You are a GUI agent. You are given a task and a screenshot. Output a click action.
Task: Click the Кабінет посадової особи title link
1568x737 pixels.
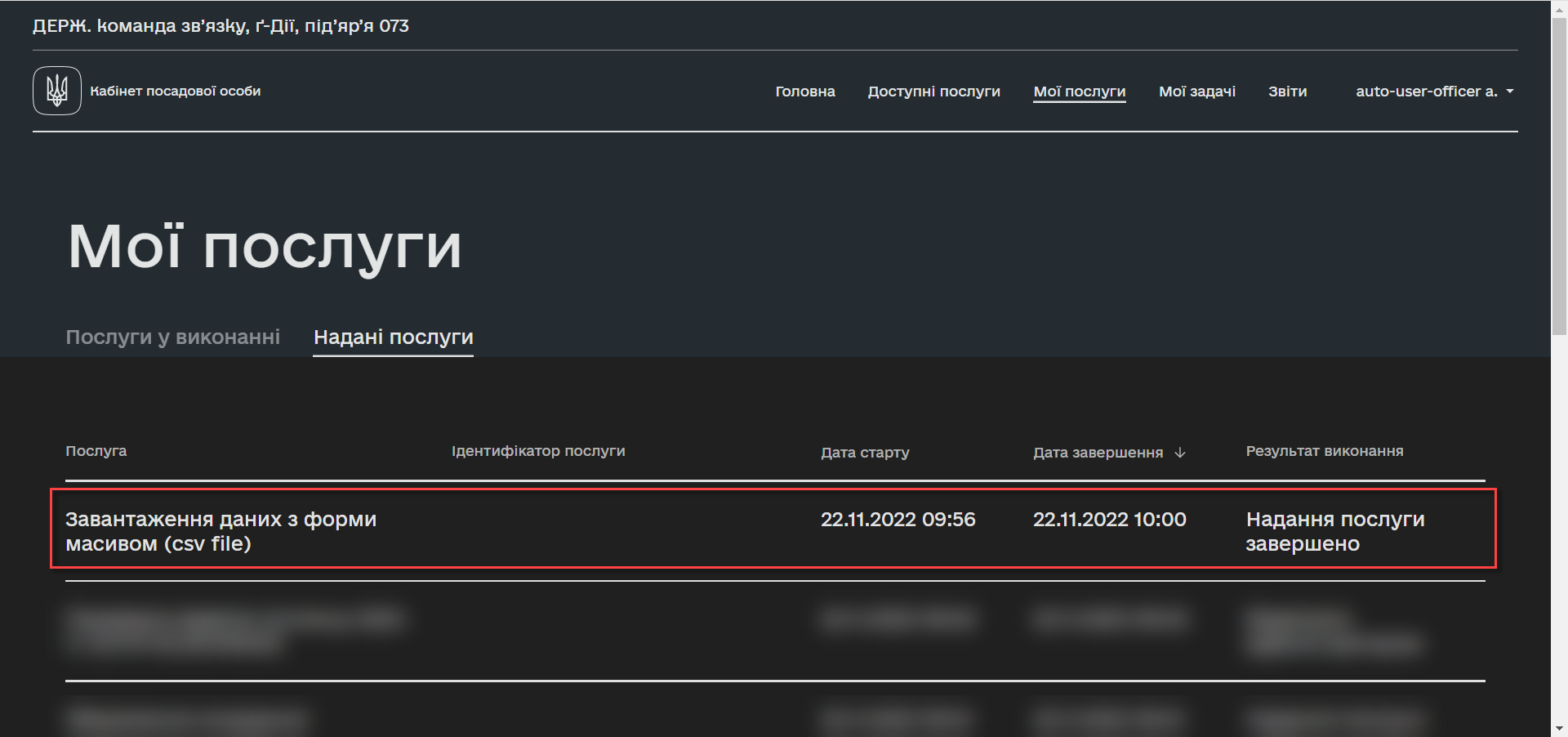click(x=176, y=91)
